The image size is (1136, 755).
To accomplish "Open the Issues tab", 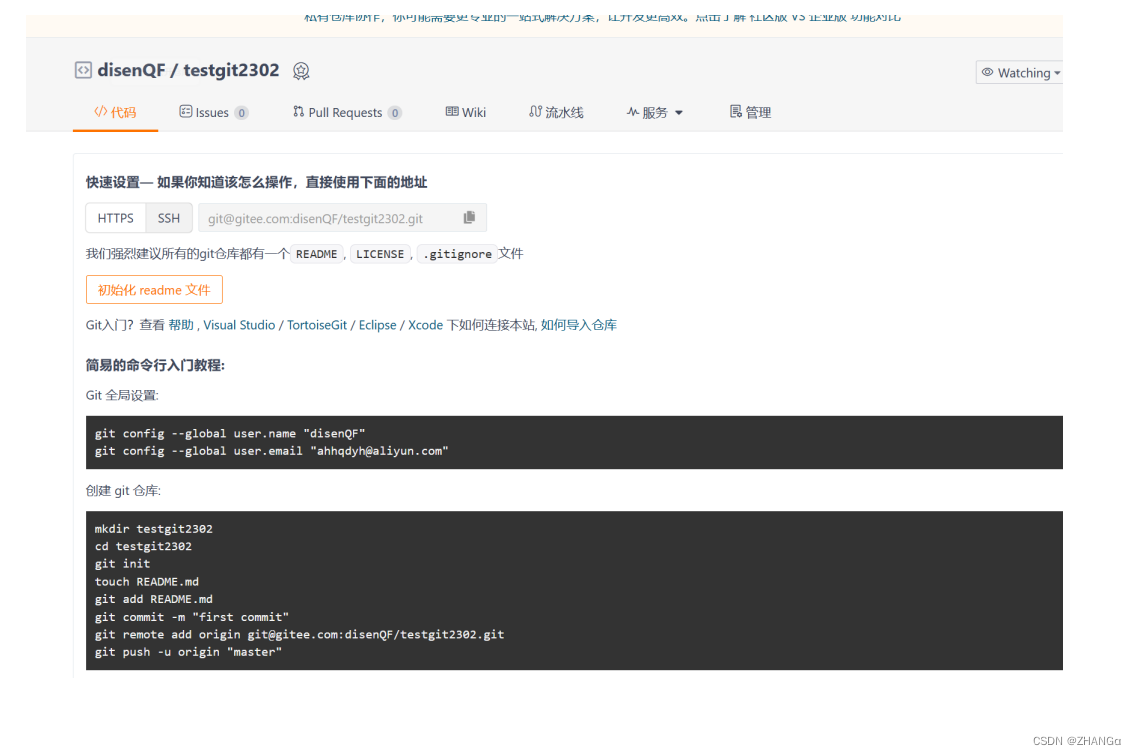I will (x=213, y=112).
